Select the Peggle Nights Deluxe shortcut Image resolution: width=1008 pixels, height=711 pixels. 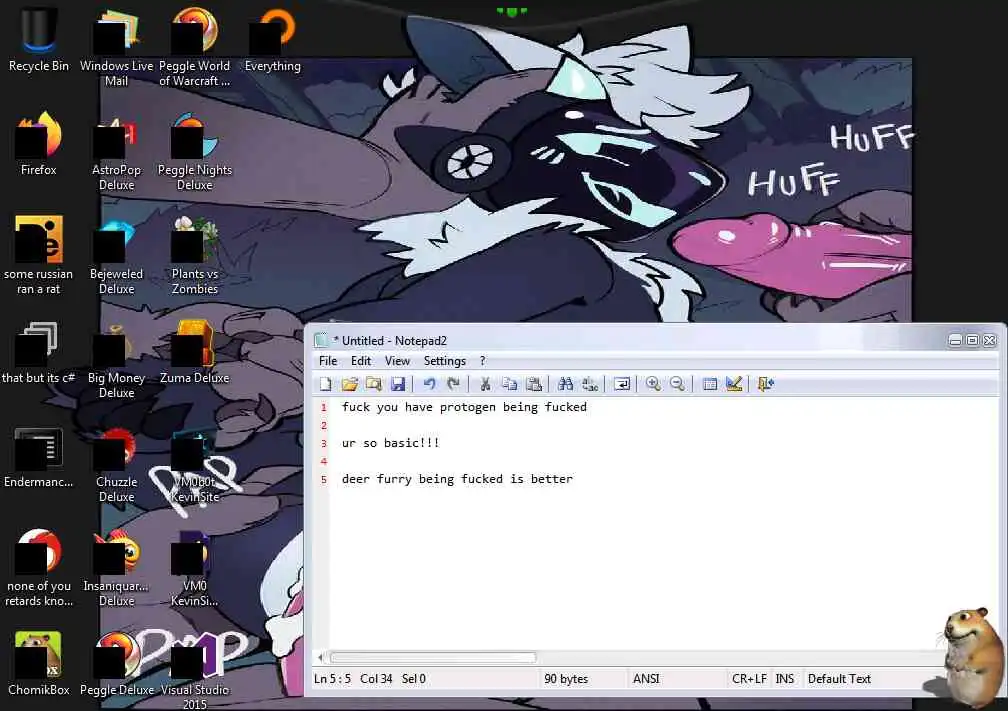194,152
